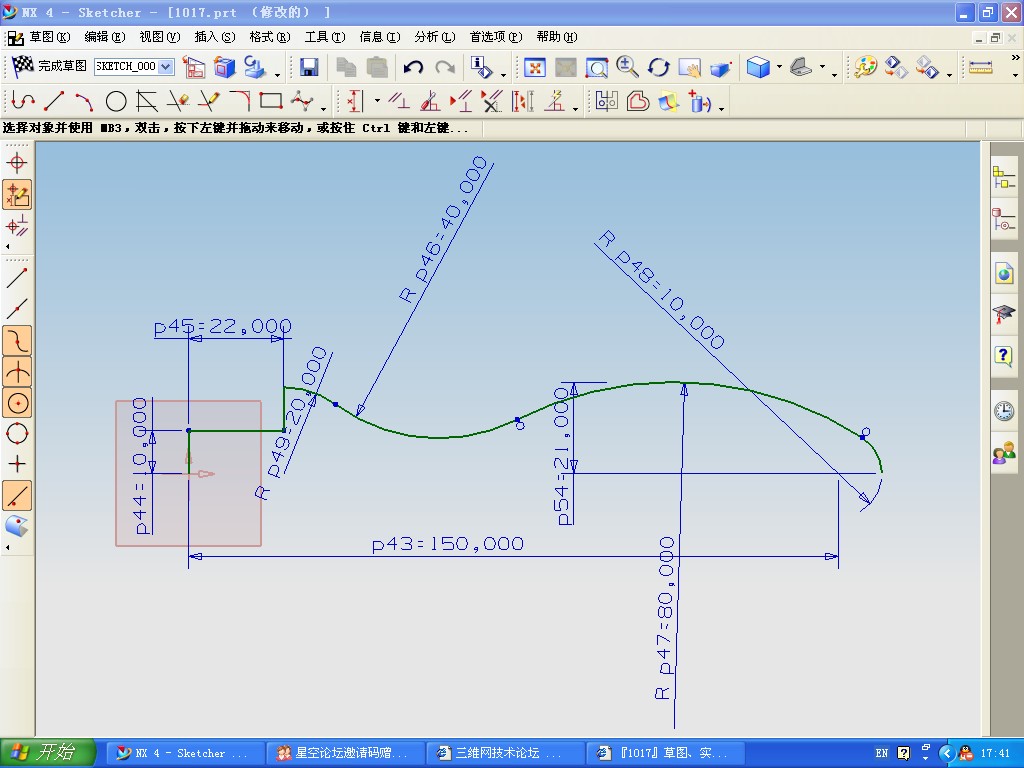This screenshot has width=1024, height=768.
Task: Open the Help question mark side tab
Action: tap(1004, 357)
